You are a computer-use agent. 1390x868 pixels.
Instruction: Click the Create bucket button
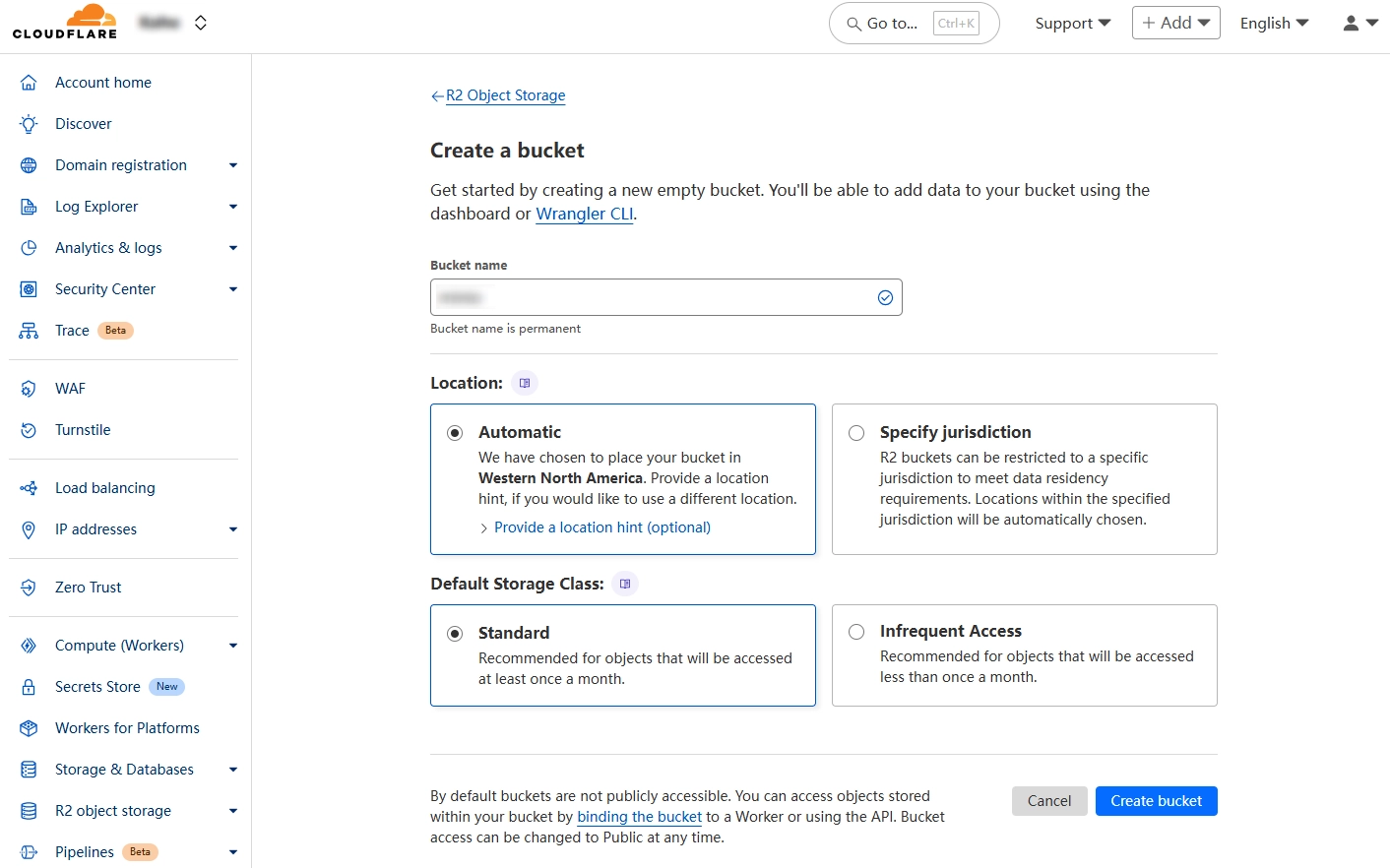click(x=1156, y=801)
